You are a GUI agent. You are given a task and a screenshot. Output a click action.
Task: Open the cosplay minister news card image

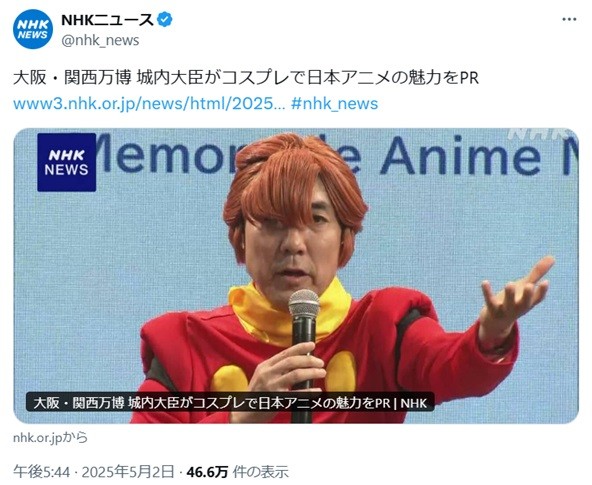point(296,276)
